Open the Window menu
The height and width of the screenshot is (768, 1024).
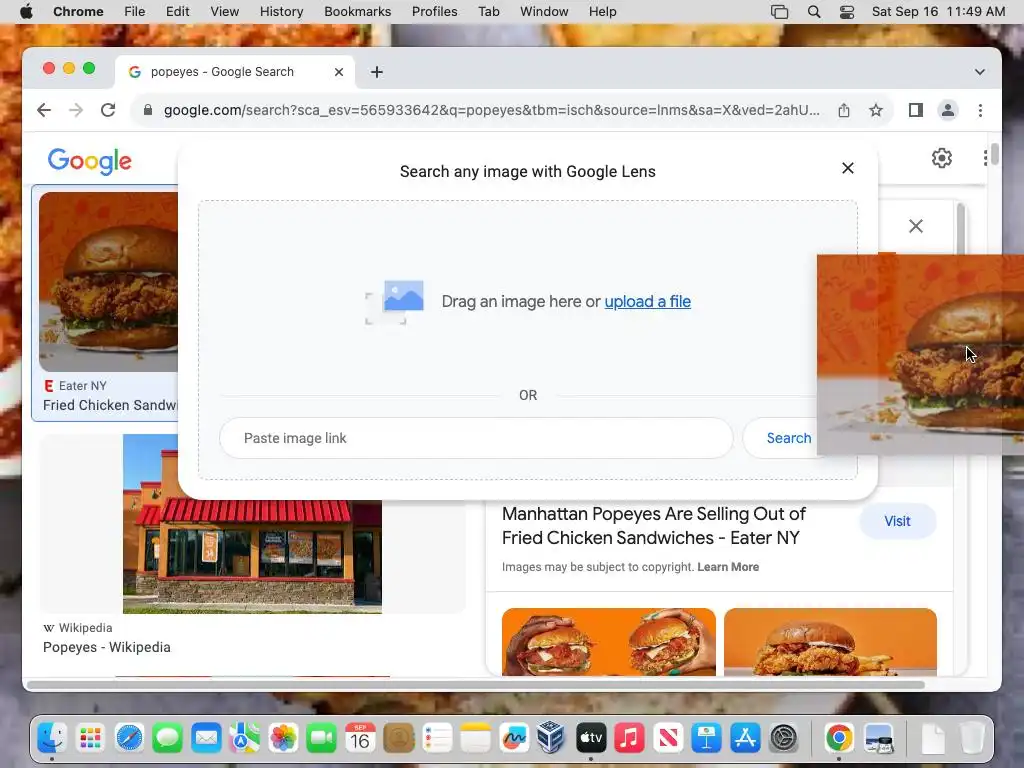point(544,12)
